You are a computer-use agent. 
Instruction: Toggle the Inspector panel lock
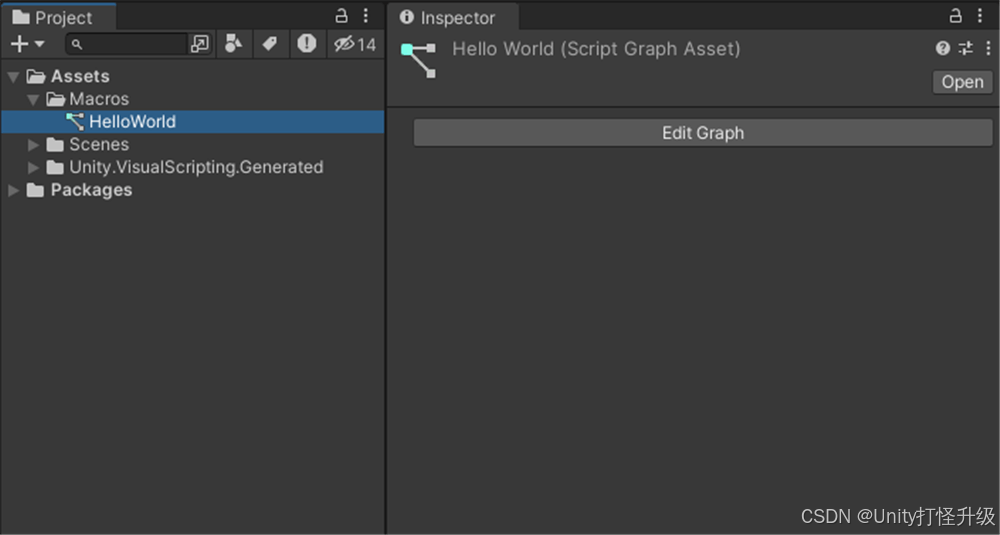click(955, 16)
